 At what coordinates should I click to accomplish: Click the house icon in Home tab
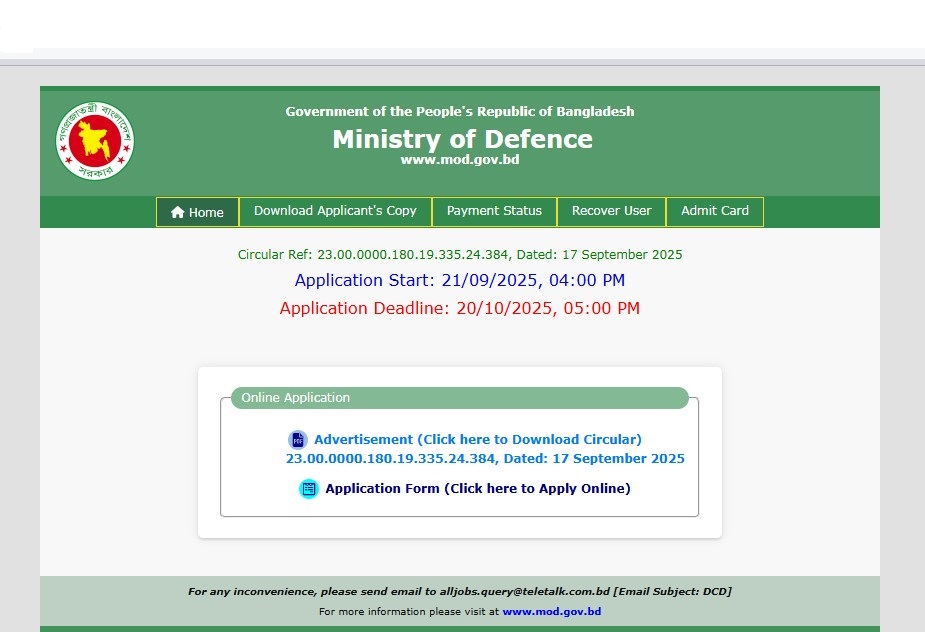[178, 212]
